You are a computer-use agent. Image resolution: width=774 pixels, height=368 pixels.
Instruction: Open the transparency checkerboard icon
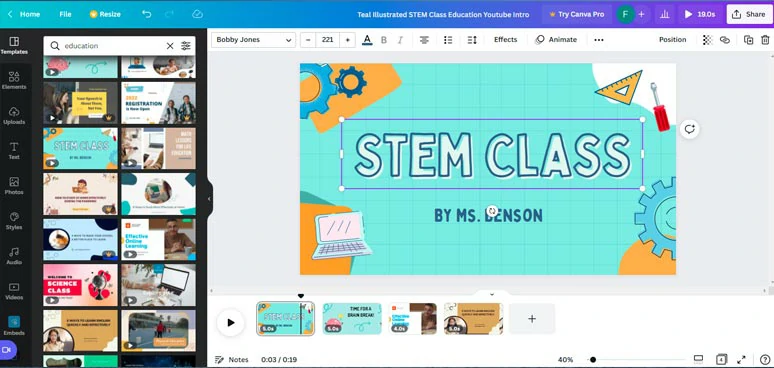(707, 40)
